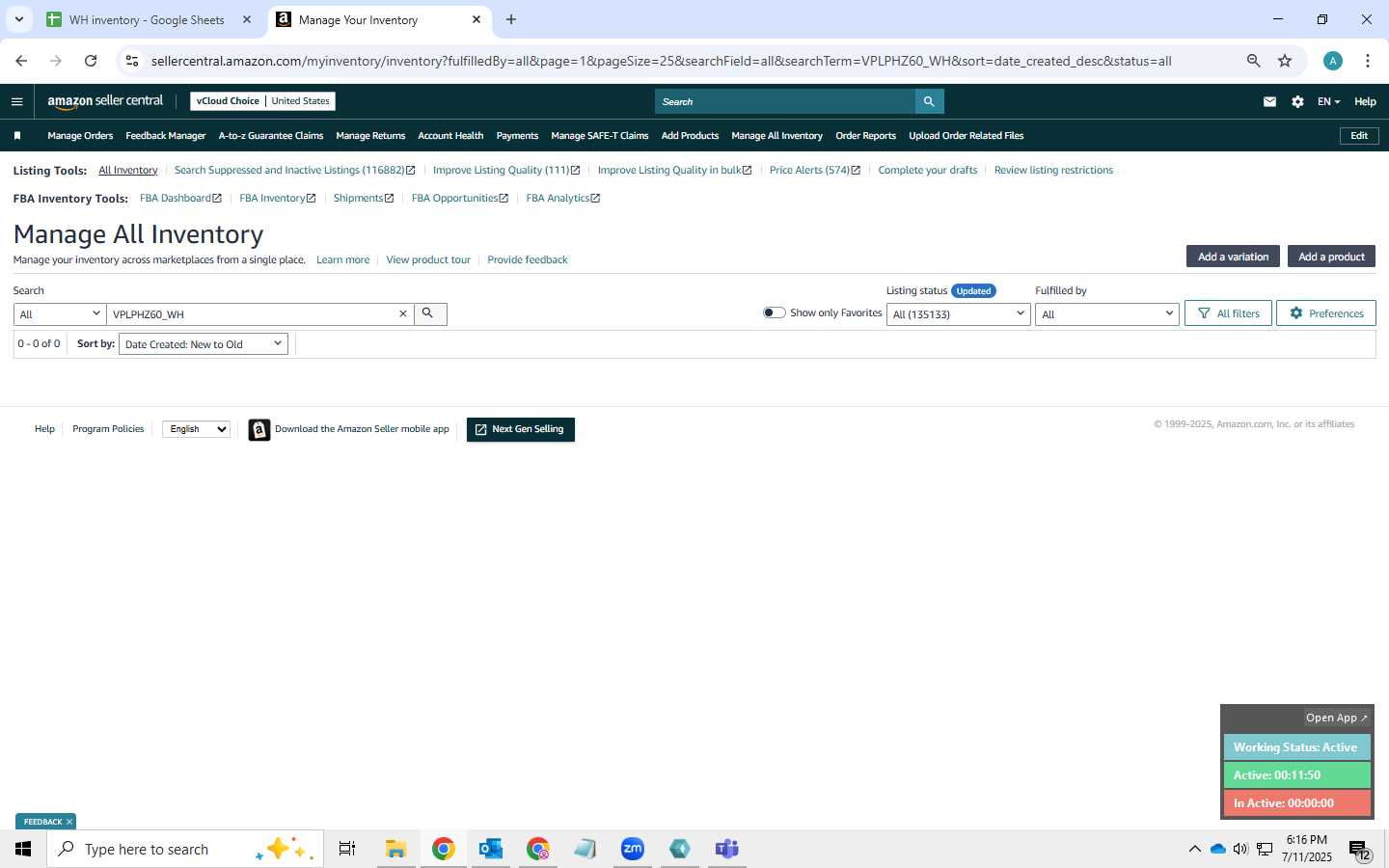Click the Edit navigation button
The height and width of the screenshot is (868, 1389).
pyautogui.click(x=1359, y=136)
